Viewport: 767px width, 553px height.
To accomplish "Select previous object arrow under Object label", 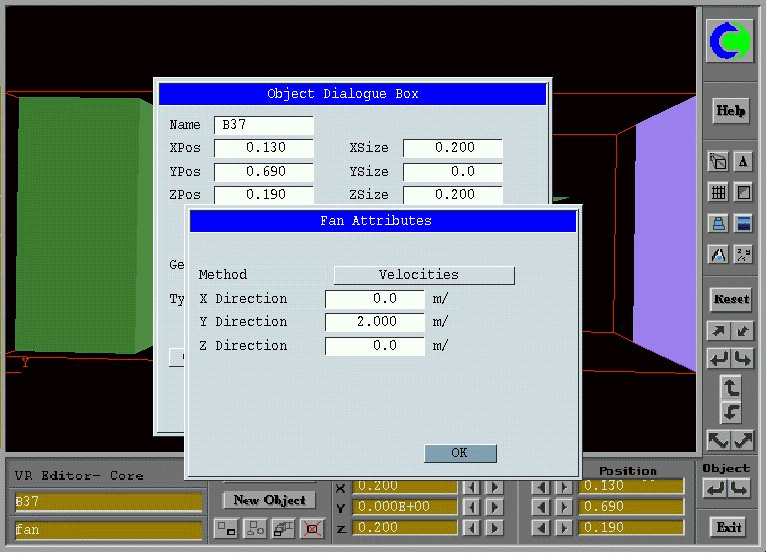I will click(x=715, y=488).
